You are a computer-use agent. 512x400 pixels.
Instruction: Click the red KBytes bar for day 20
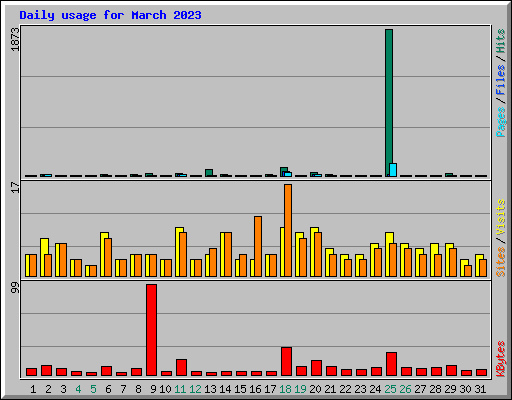click(x=316, y=368)
